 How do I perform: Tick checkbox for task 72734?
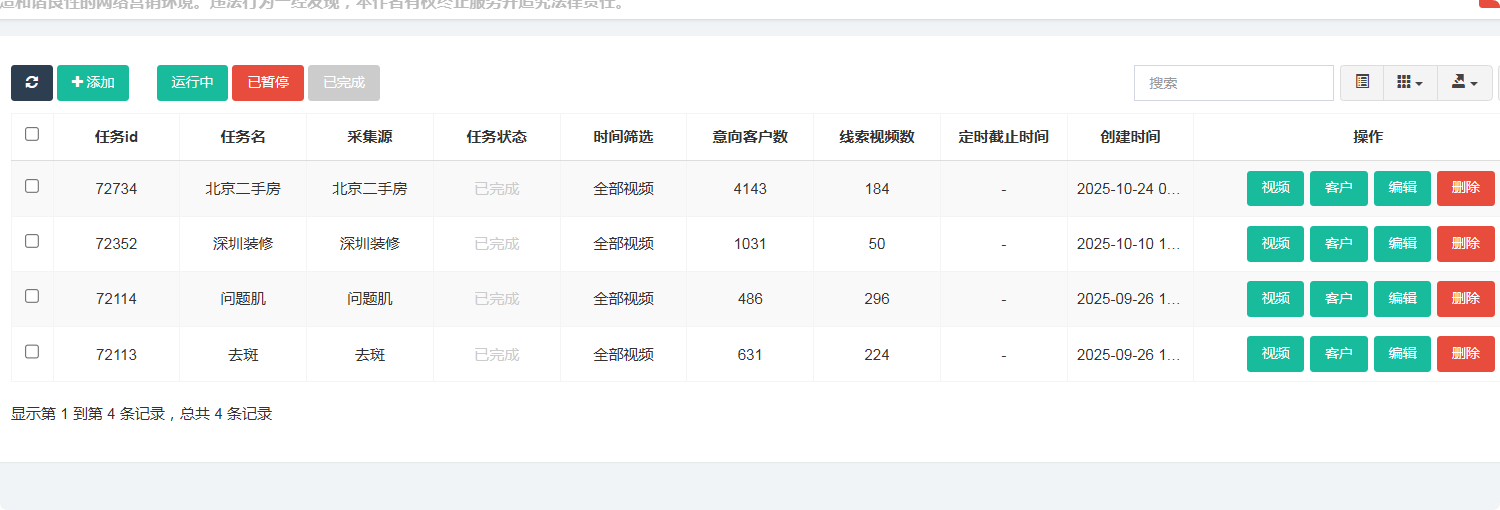[x=32, y=186]
